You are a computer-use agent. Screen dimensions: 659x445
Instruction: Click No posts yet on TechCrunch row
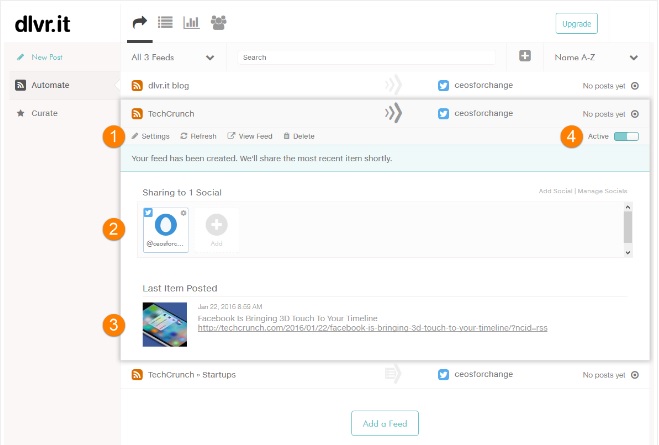pos(604,114)
